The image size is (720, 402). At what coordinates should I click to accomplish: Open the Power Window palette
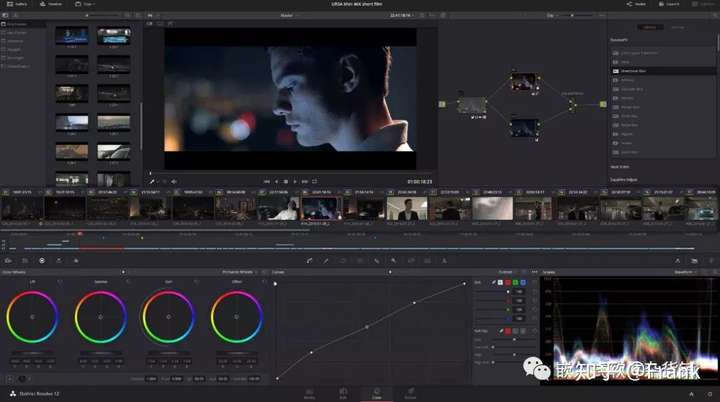[x=343, y=260]
